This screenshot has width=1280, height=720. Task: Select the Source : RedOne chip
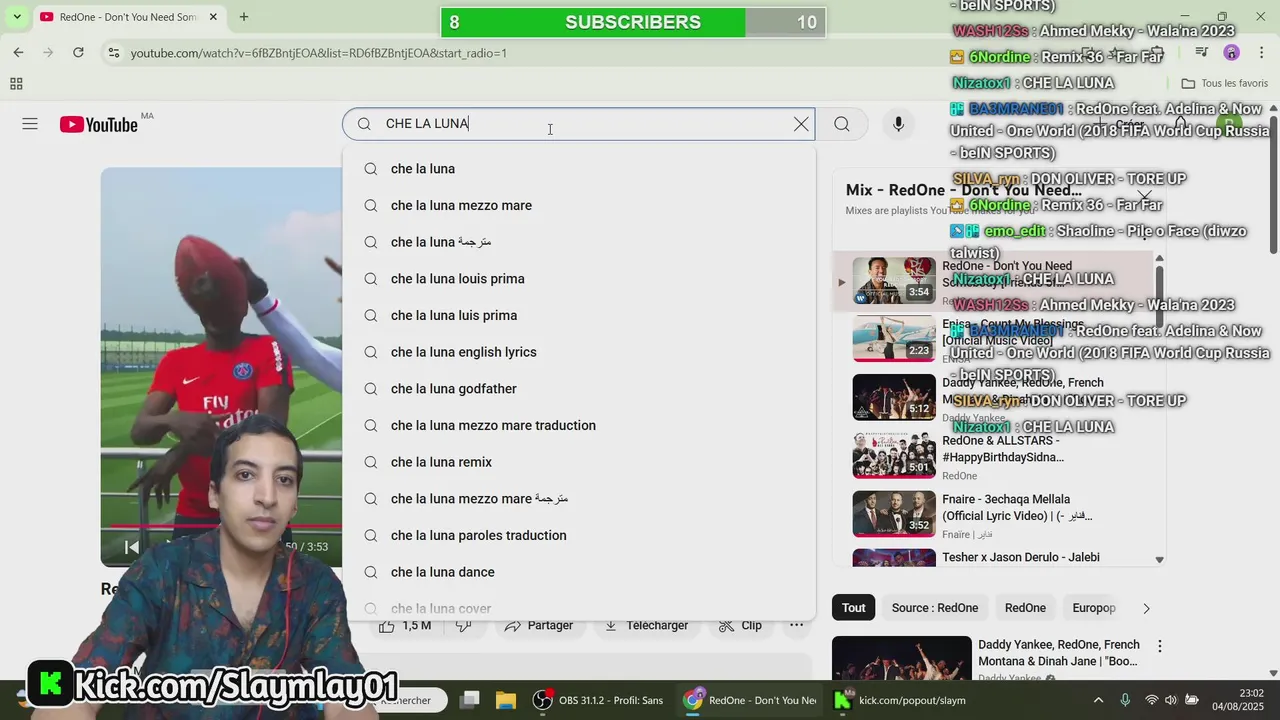pyautogui.click(x=935, y=608)
